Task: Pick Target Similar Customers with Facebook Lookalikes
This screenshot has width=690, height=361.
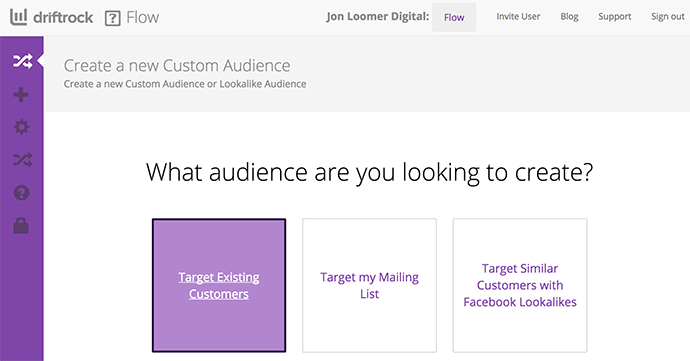Action: click(520, 285)
